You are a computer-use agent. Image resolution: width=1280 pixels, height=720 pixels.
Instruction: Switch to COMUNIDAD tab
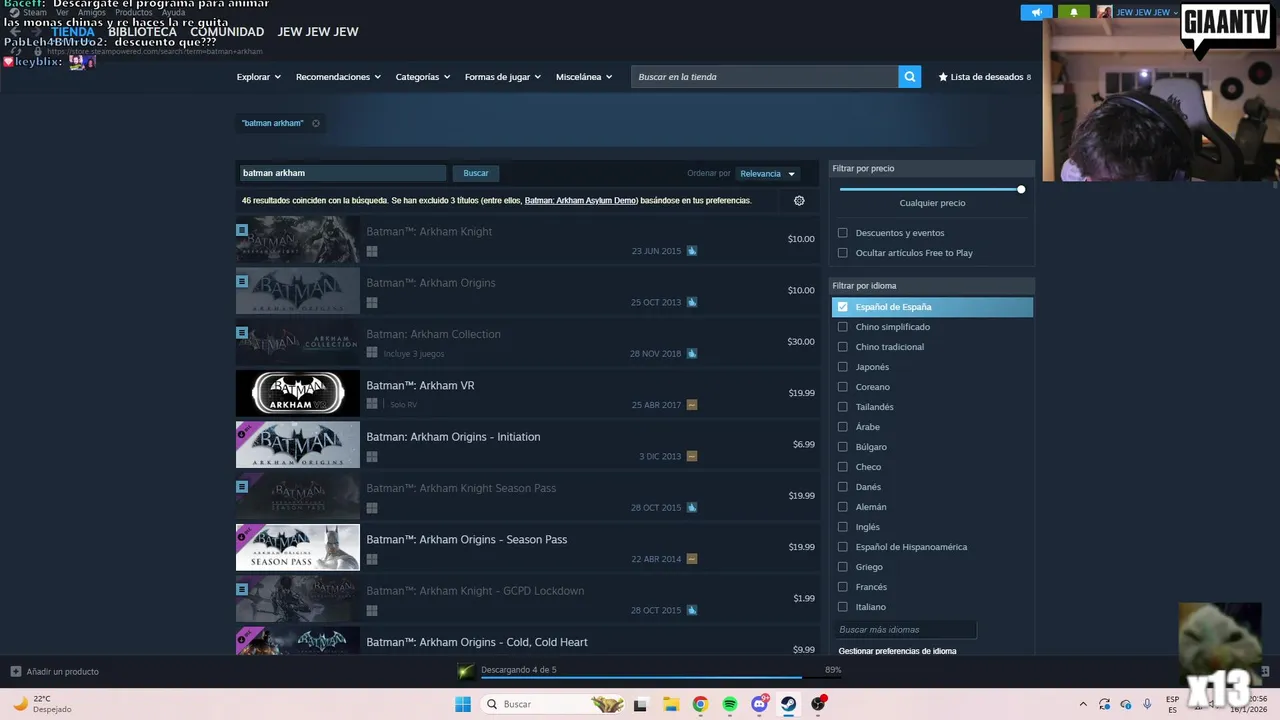tap(227, 32)
